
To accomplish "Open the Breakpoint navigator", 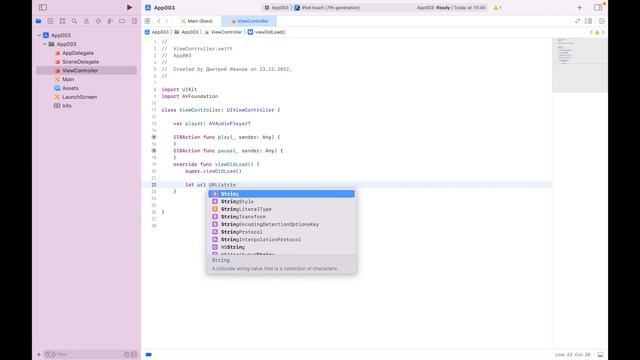I will [x=122, y=21].
